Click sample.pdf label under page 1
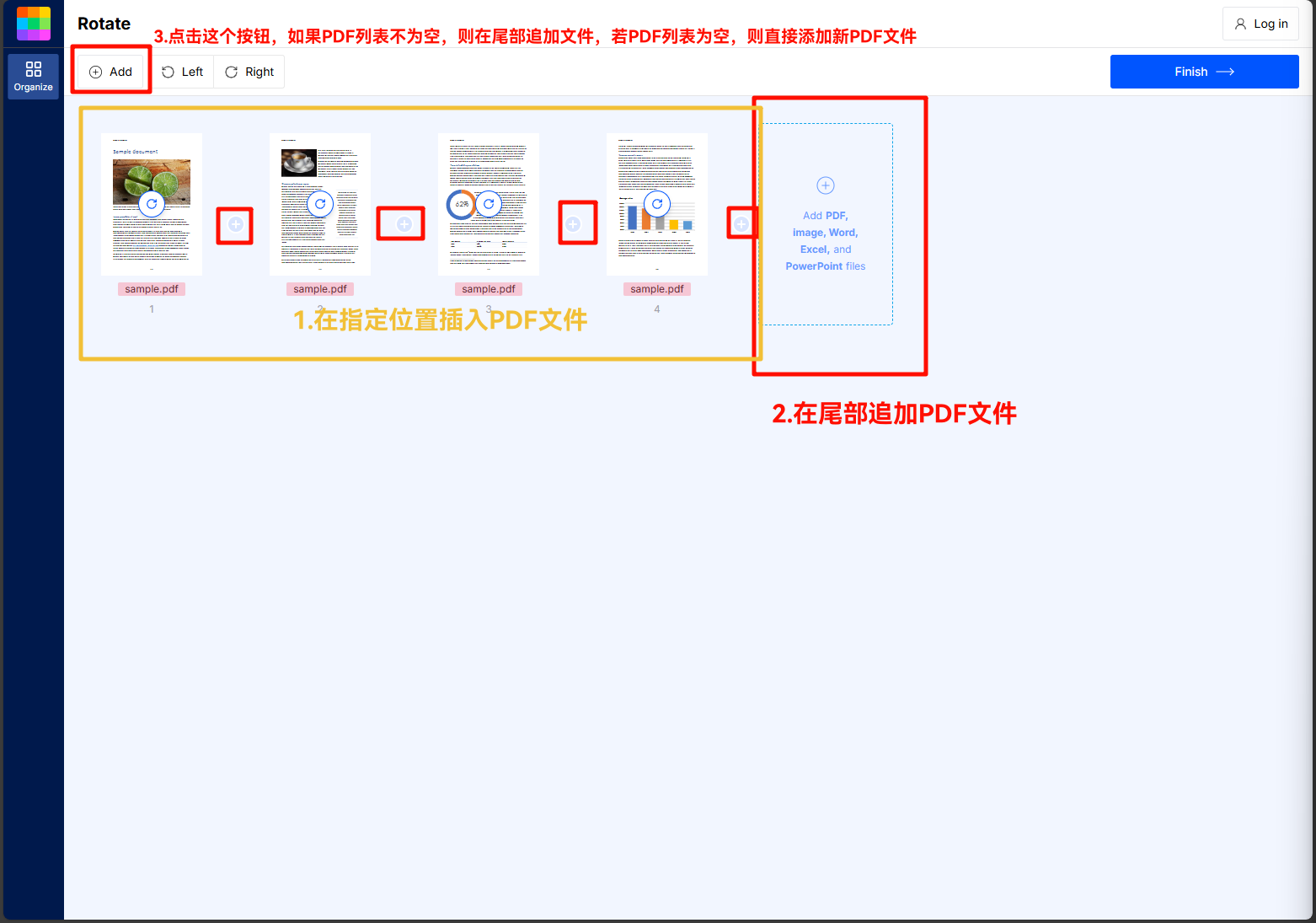The width and height of the screenshot is (1316, 923). click(152, 289)
